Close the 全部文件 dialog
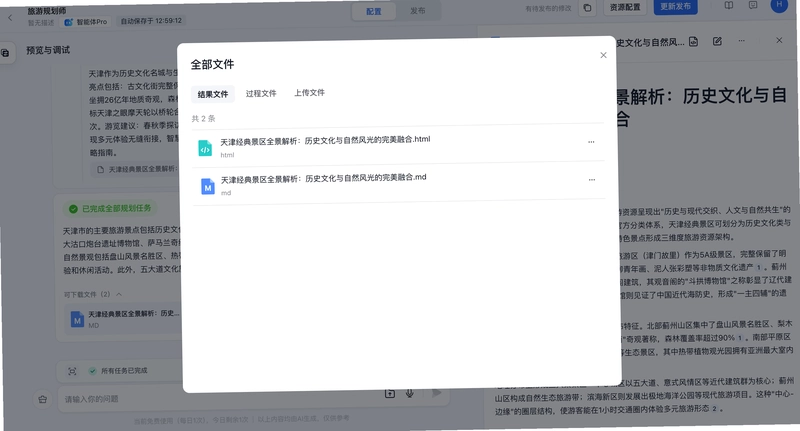The image size is (800, 431). click(603, 55)
